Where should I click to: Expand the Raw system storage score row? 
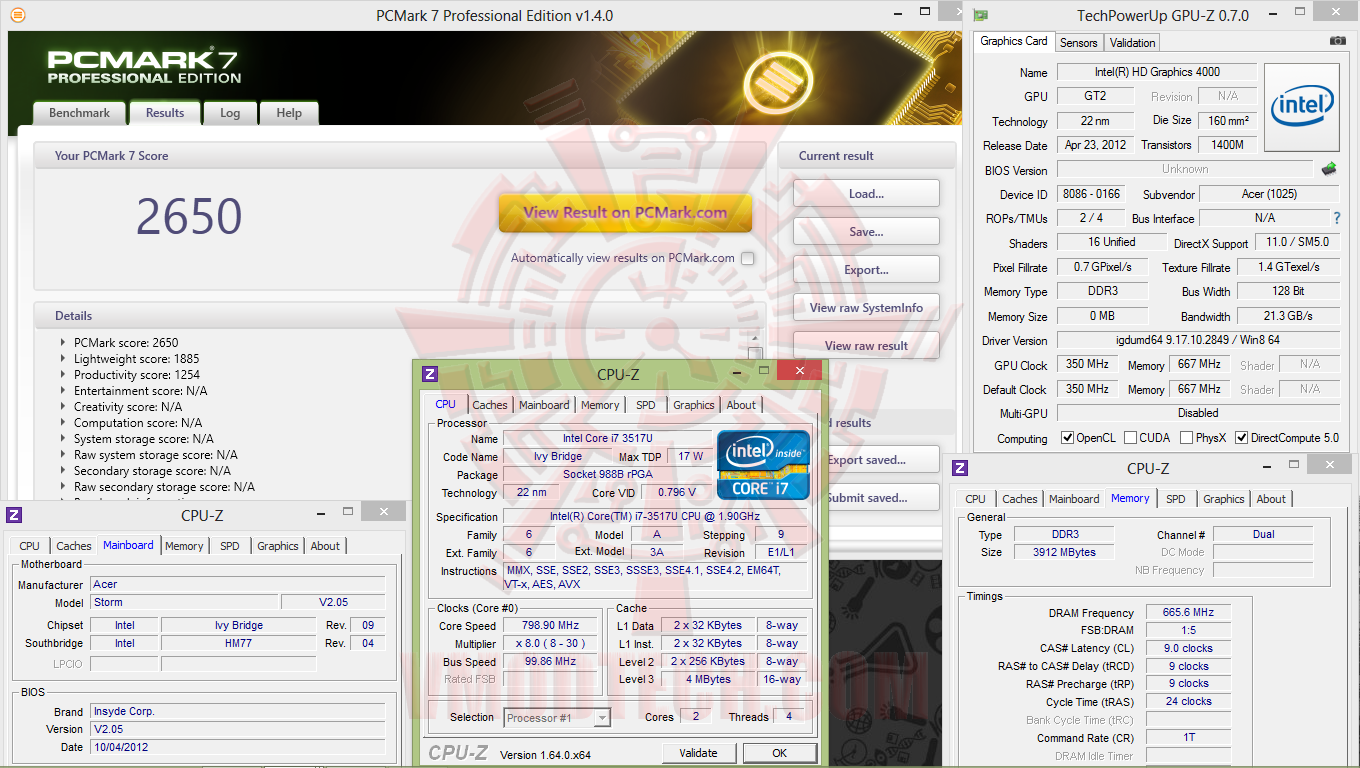63,455
